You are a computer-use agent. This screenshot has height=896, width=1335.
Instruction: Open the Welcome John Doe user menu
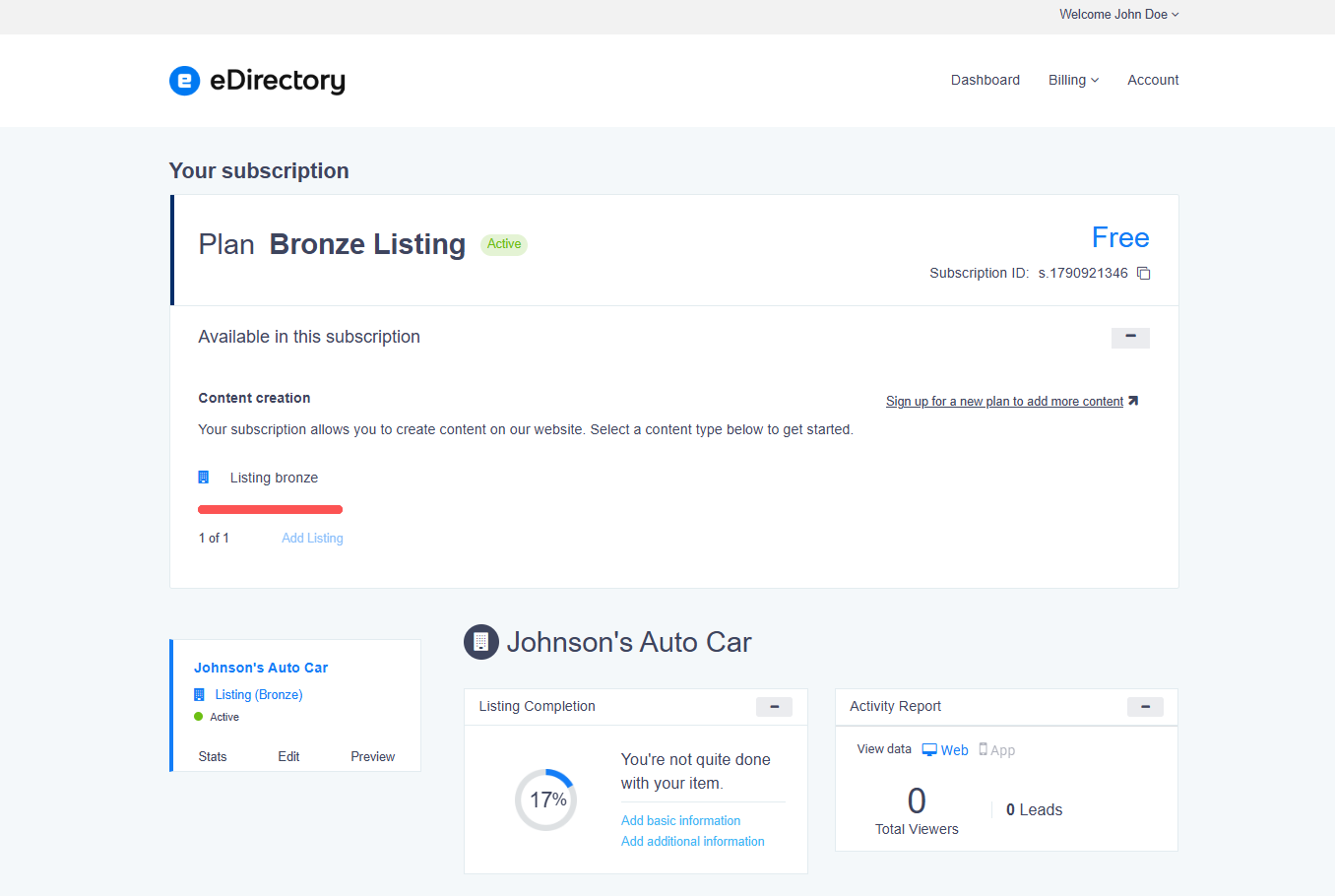click(1118, 15)
